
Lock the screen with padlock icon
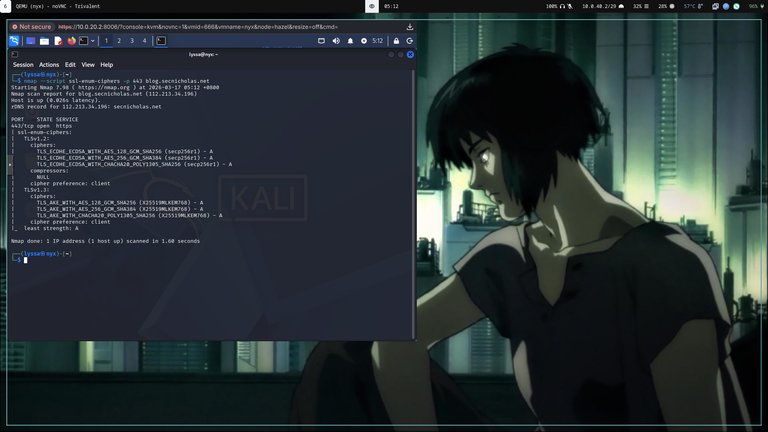tap(396, 41)
